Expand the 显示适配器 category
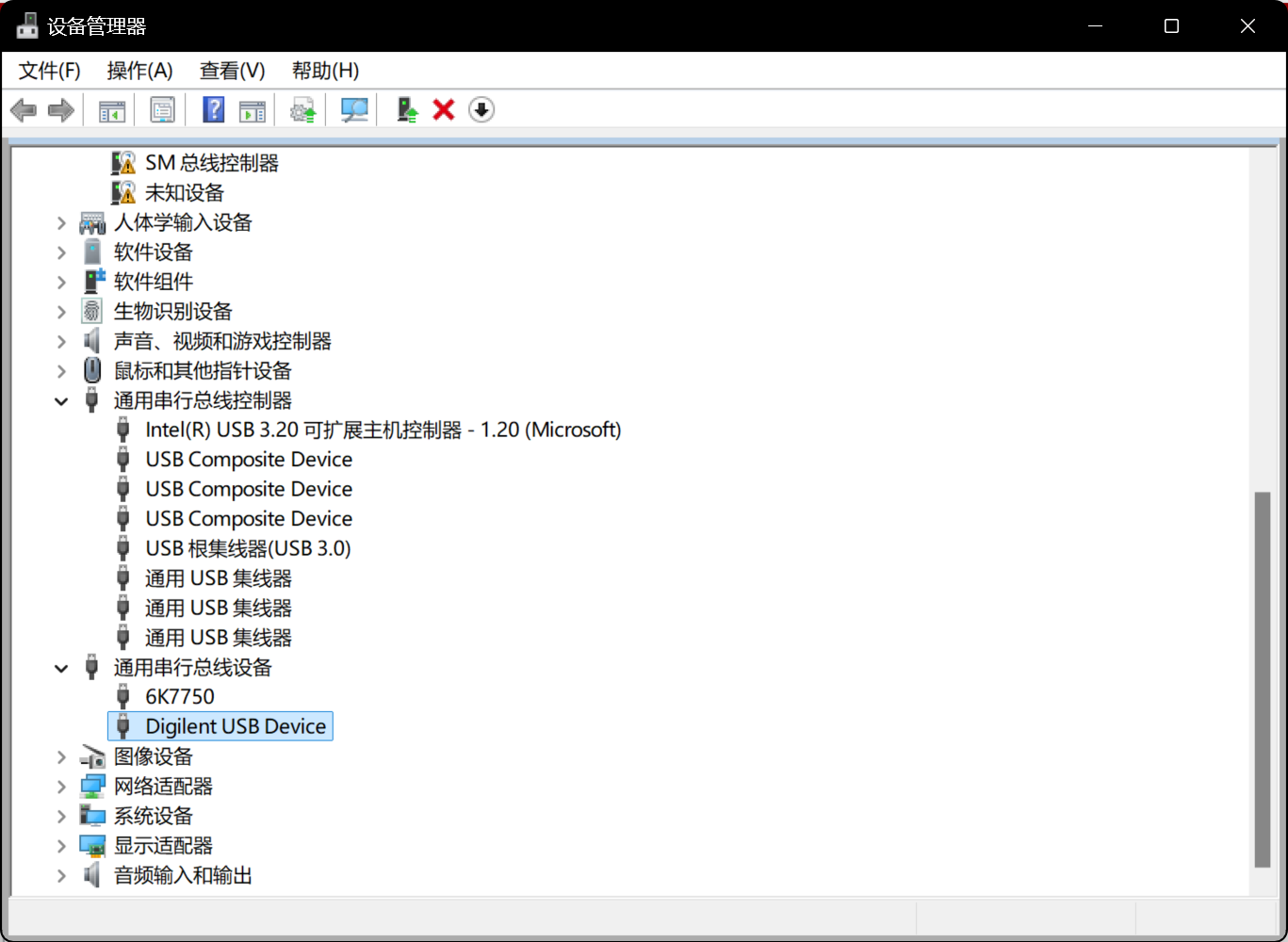This screenshot has height=942, width=1288. pos(61,846)
